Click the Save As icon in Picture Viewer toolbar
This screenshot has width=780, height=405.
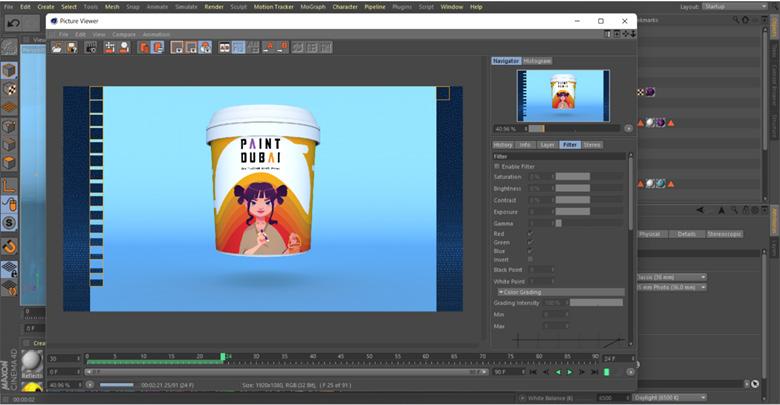coord(73,47)
